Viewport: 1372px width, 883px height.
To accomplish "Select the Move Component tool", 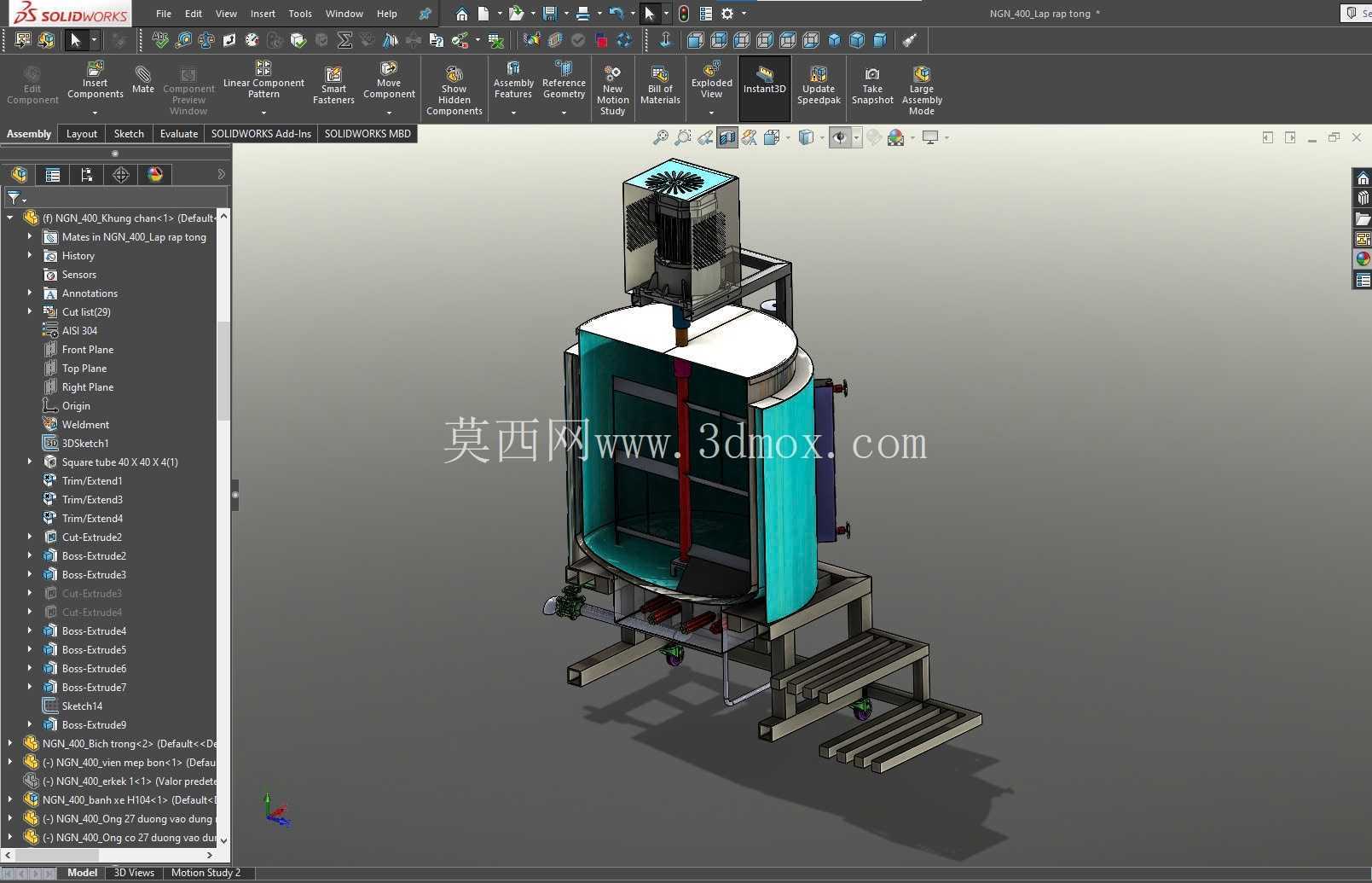I will pos(389,82).
